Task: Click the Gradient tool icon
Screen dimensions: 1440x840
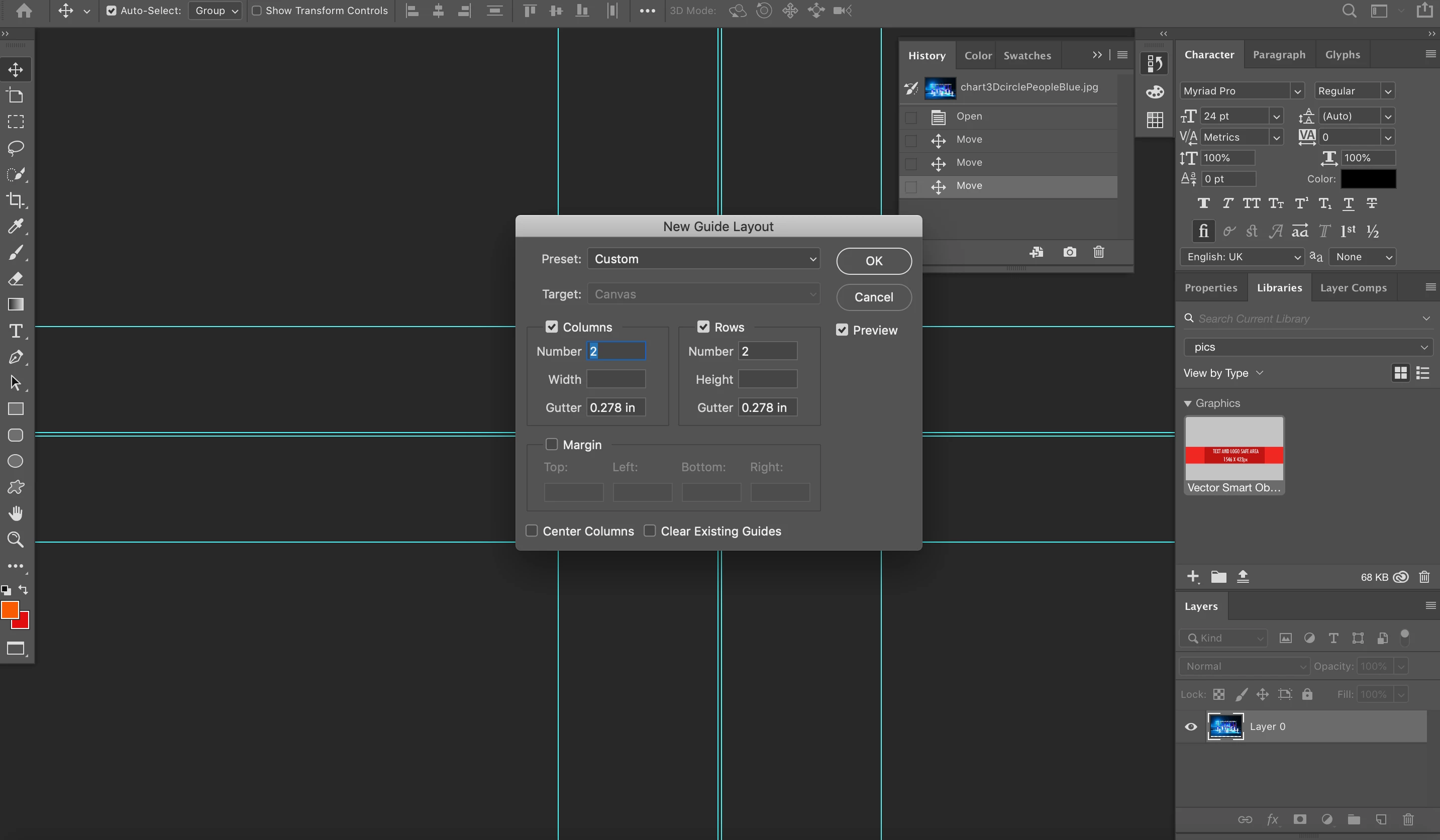Action: pos(16,304)
